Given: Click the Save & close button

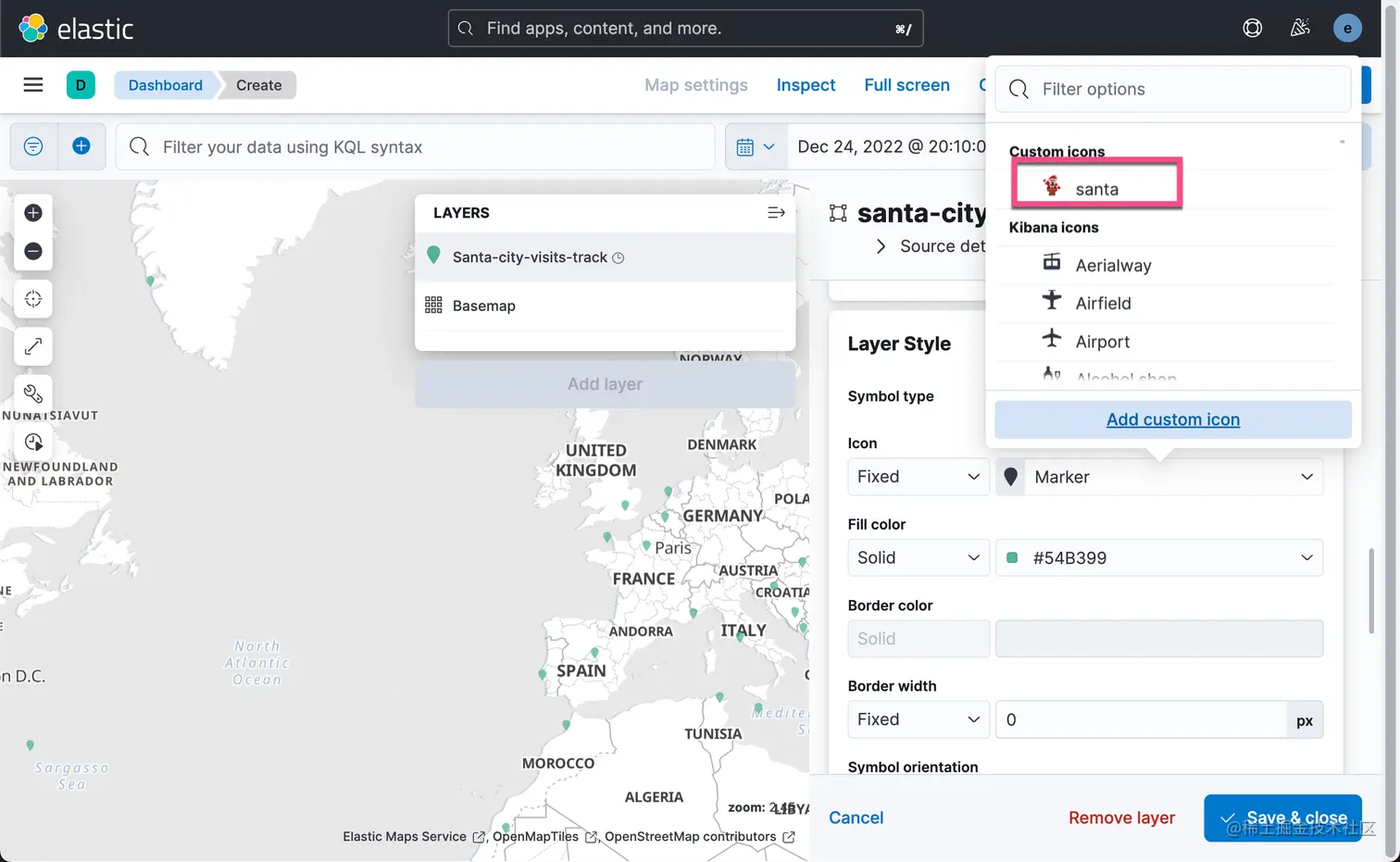Looking at the screenshot, I should (x=1282, y=818).
